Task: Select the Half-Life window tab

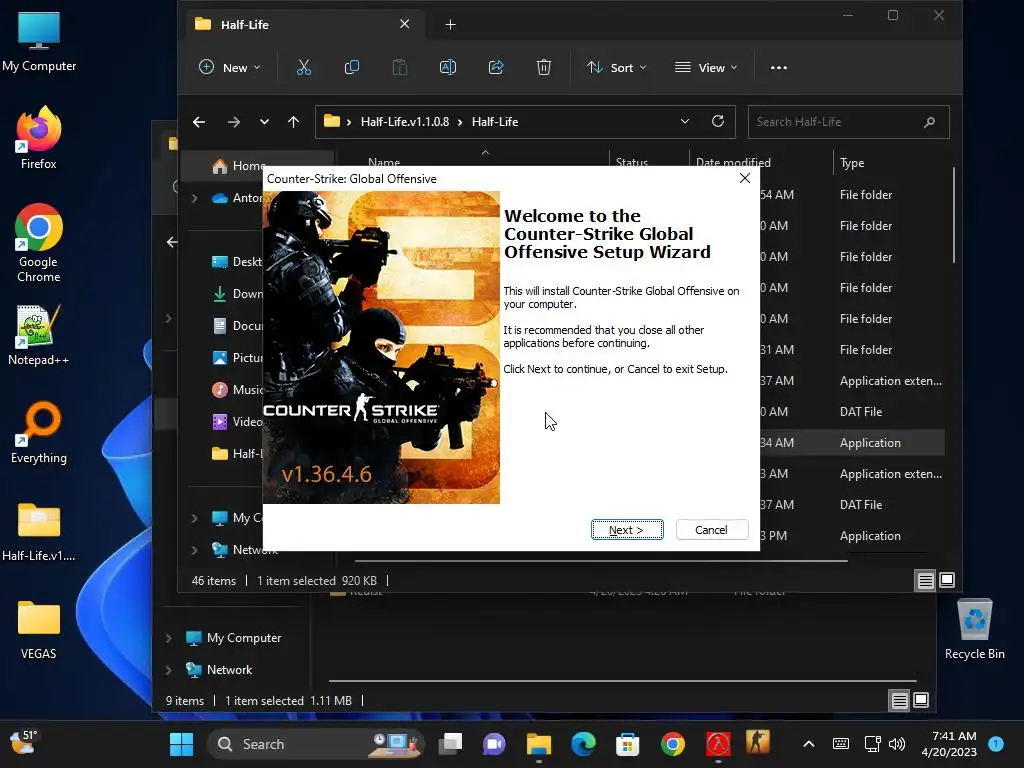Action: 306,25
